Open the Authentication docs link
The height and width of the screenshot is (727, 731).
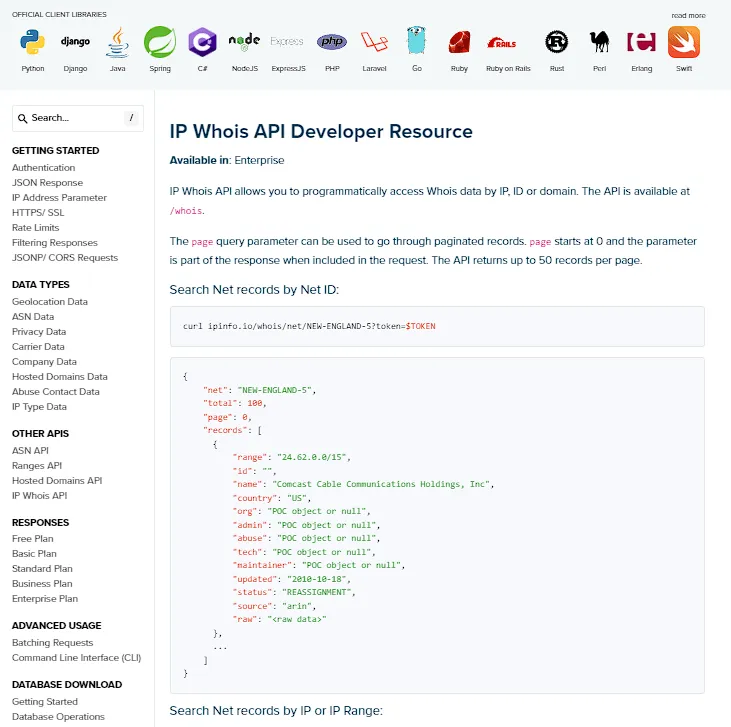point(43,167)
